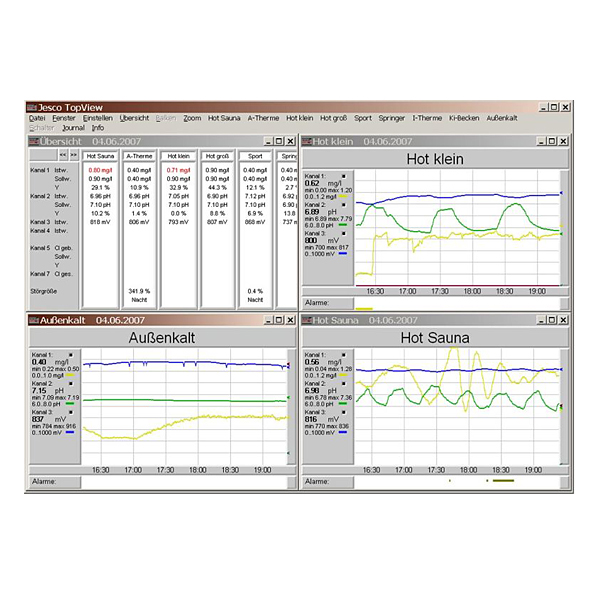Viewport: 600px width, 600px height.
Task: Maximize the Hot Sauna chart window
Action: point(552,320)
